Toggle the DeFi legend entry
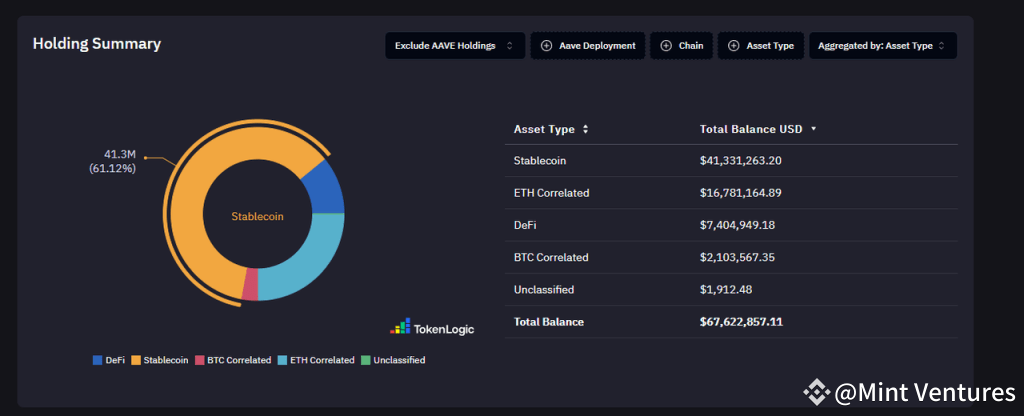Screen dimensions: 1024x416 pyautogui.click(x=109, y=360)
